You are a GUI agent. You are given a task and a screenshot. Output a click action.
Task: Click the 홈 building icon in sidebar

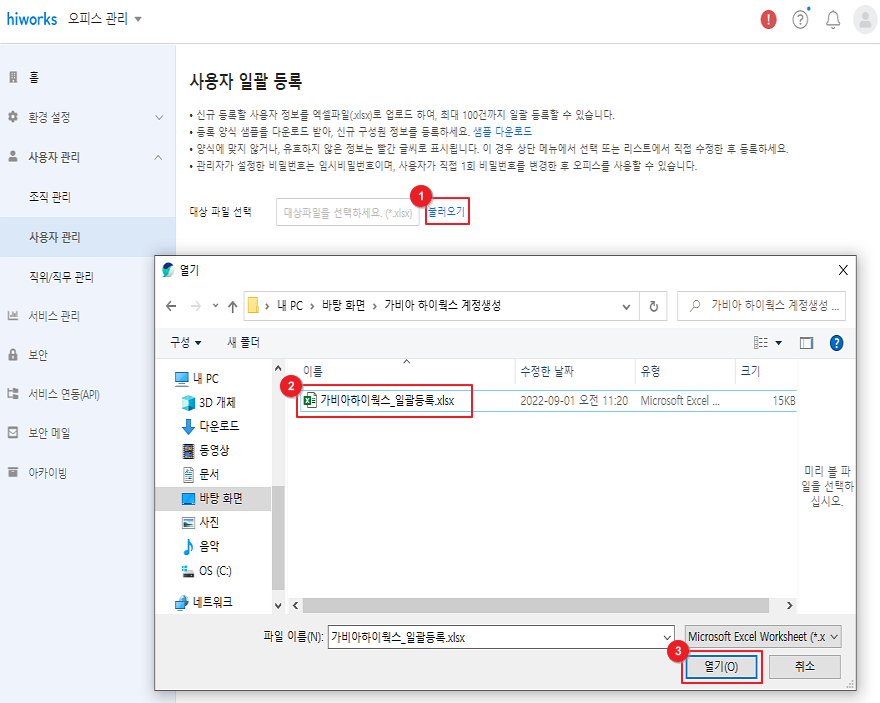click(x=13, y=77)
